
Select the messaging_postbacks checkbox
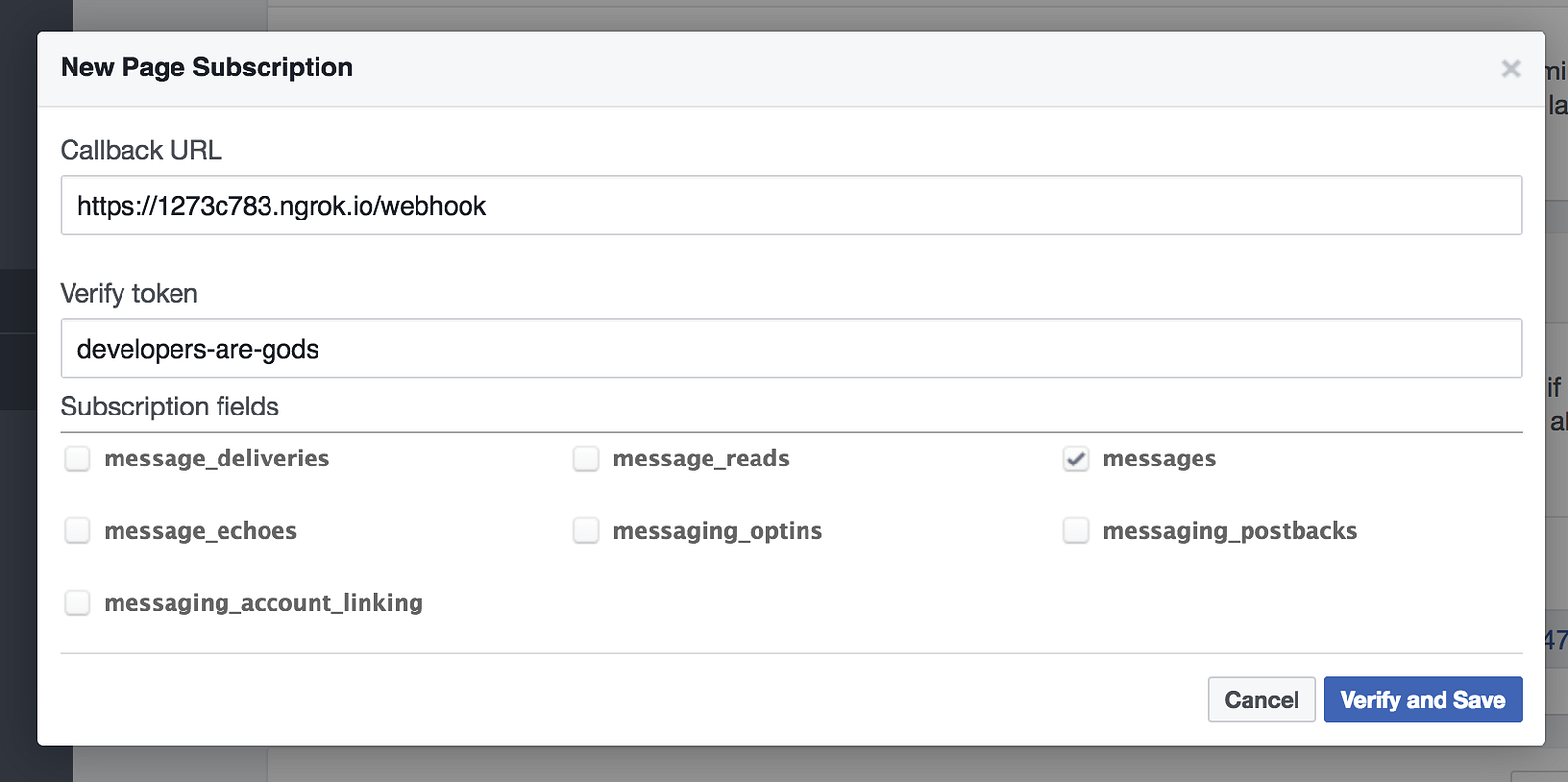1076,531
